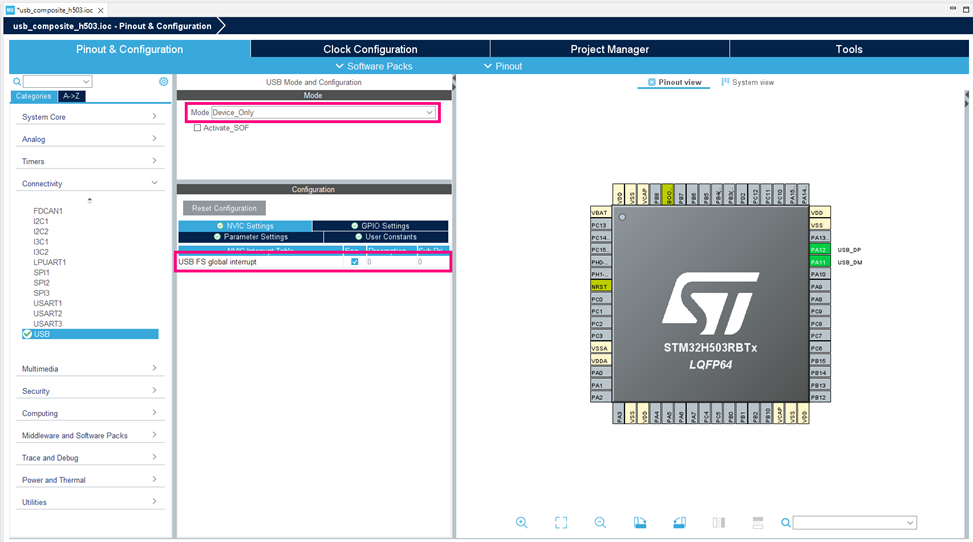973x542 pixels.
Task: Select the NRST pin on the chip
Action: coord(601,286)
